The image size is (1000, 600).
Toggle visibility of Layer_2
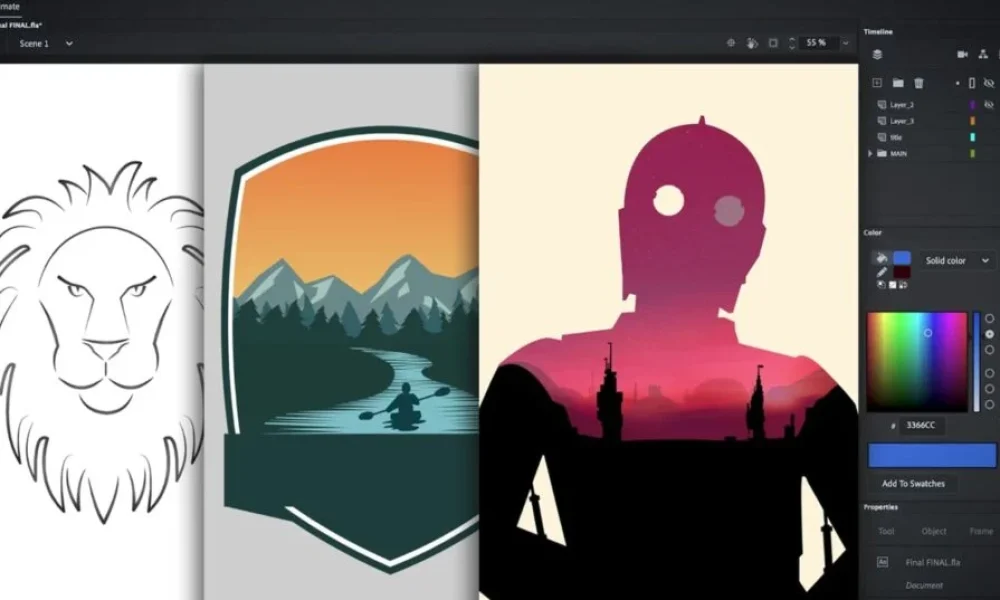pyautogui.click(x=989, y=105)
